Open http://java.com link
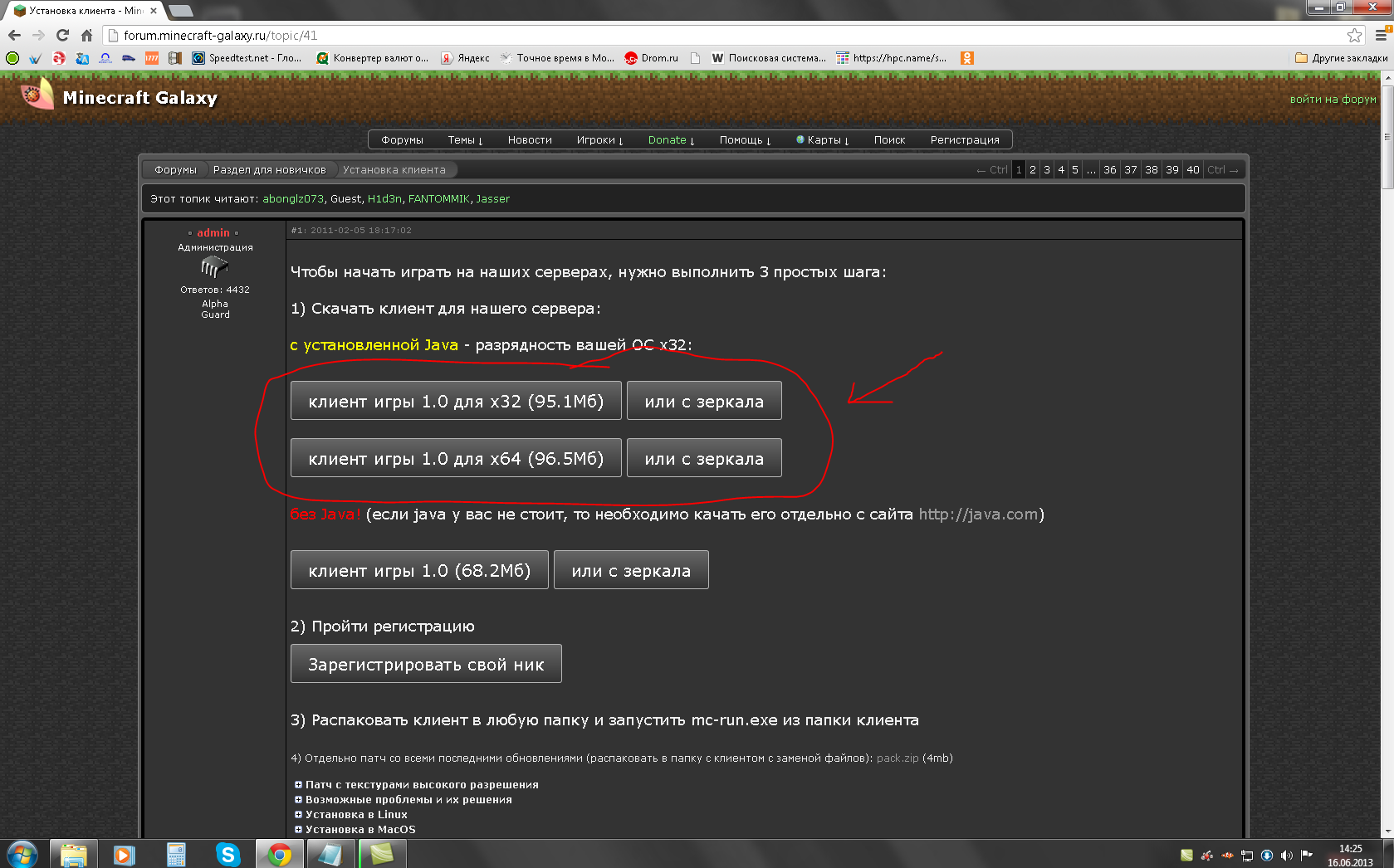 pos(978,514)
